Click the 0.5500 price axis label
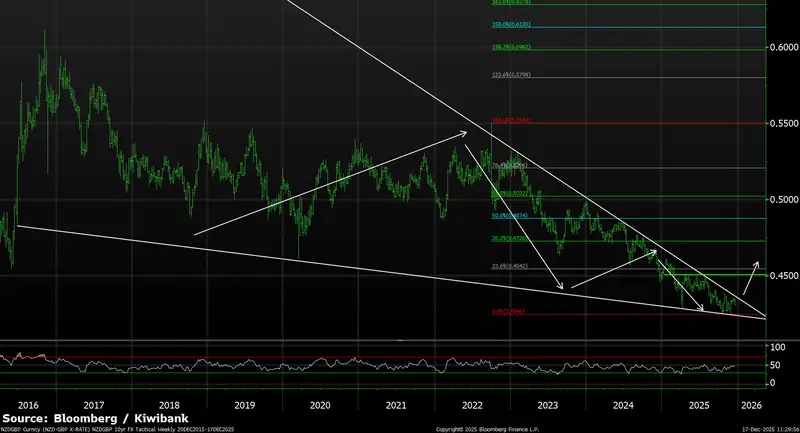 point(782,122)
